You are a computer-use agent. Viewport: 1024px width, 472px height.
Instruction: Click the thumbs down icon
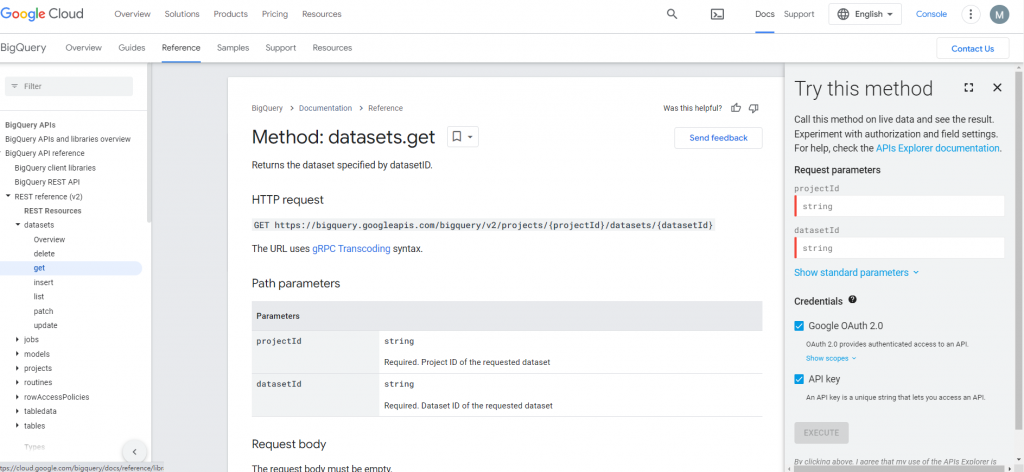(754, 108)
